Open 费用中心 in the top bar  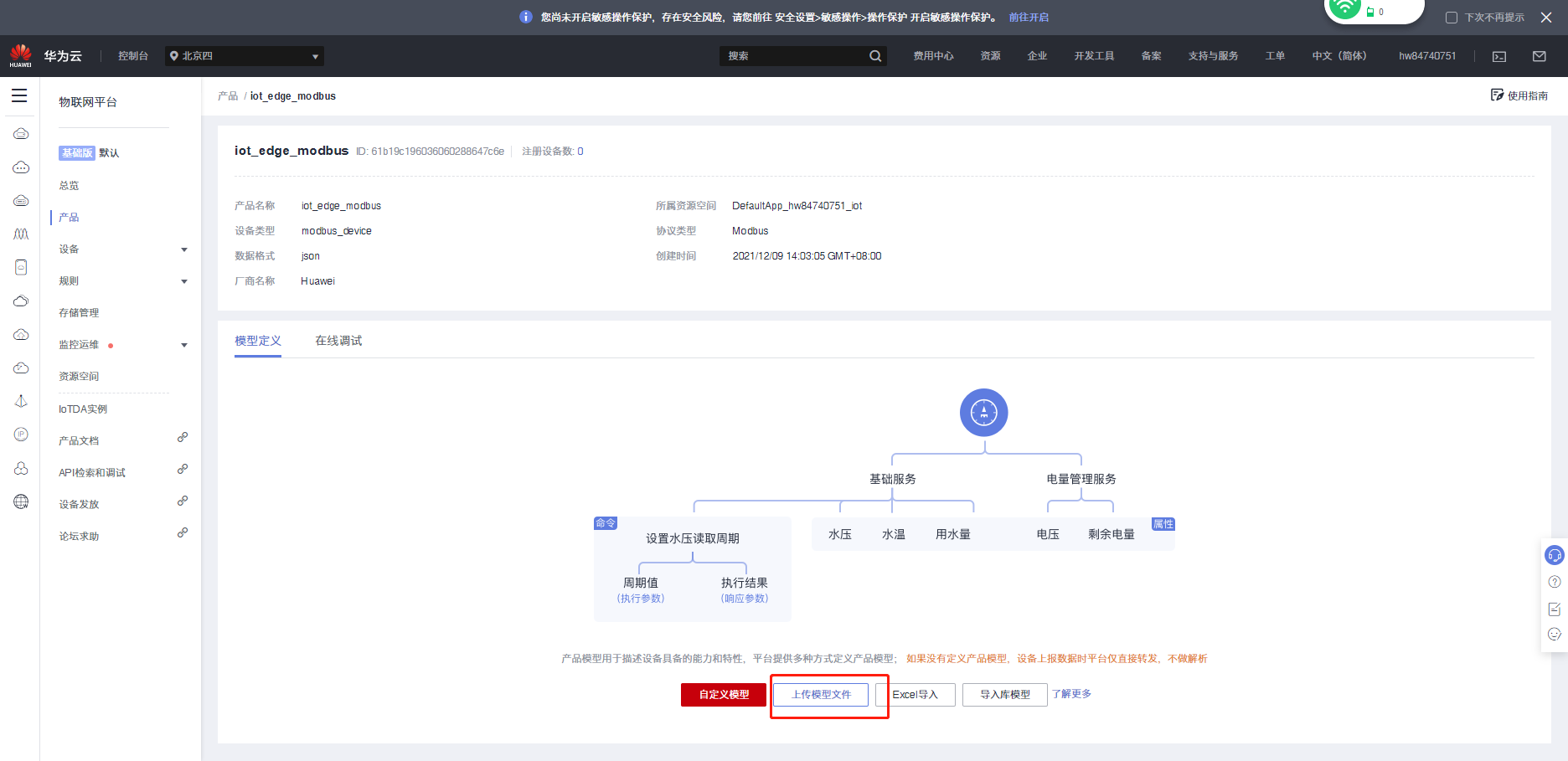(933, 56)
